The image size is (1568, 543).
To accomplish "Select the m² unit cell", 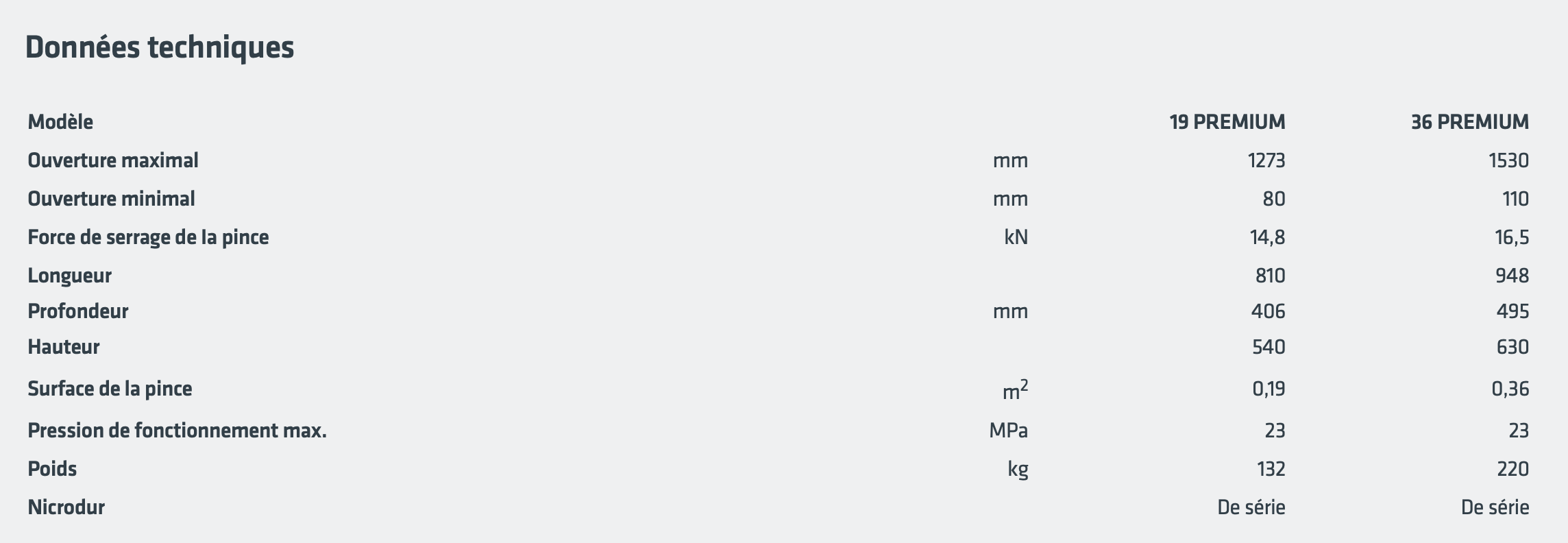I will [1015, 390].
